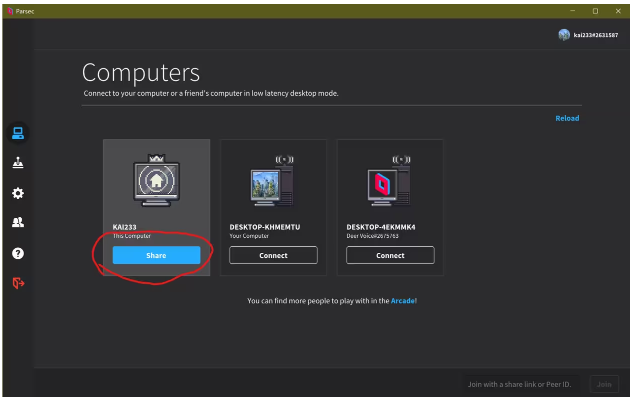631x400 pixels.
Task: Click the user avatar picture
Action: 564,35
